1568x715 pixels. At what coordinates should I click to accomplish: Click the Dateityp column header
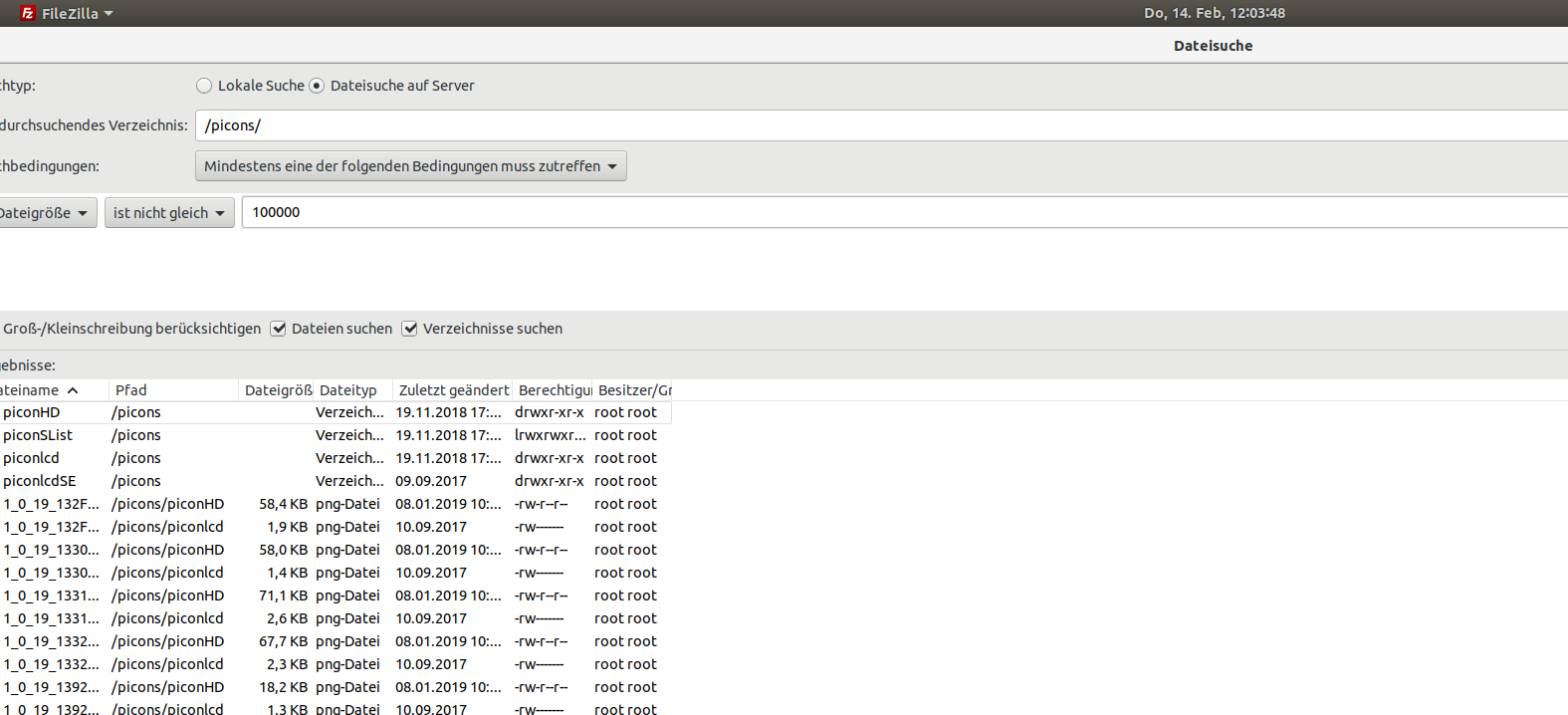tap(348, 390)
